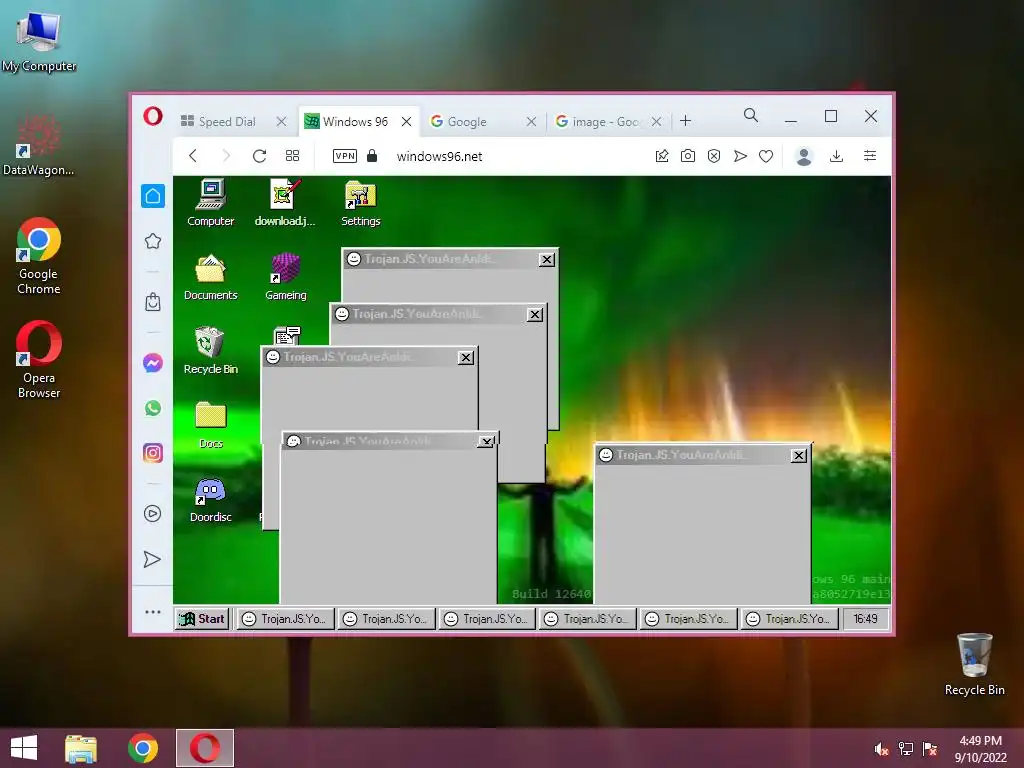Open the Opera menu logo
This screenshot has height=768, width=1024.
click(153, 116)
